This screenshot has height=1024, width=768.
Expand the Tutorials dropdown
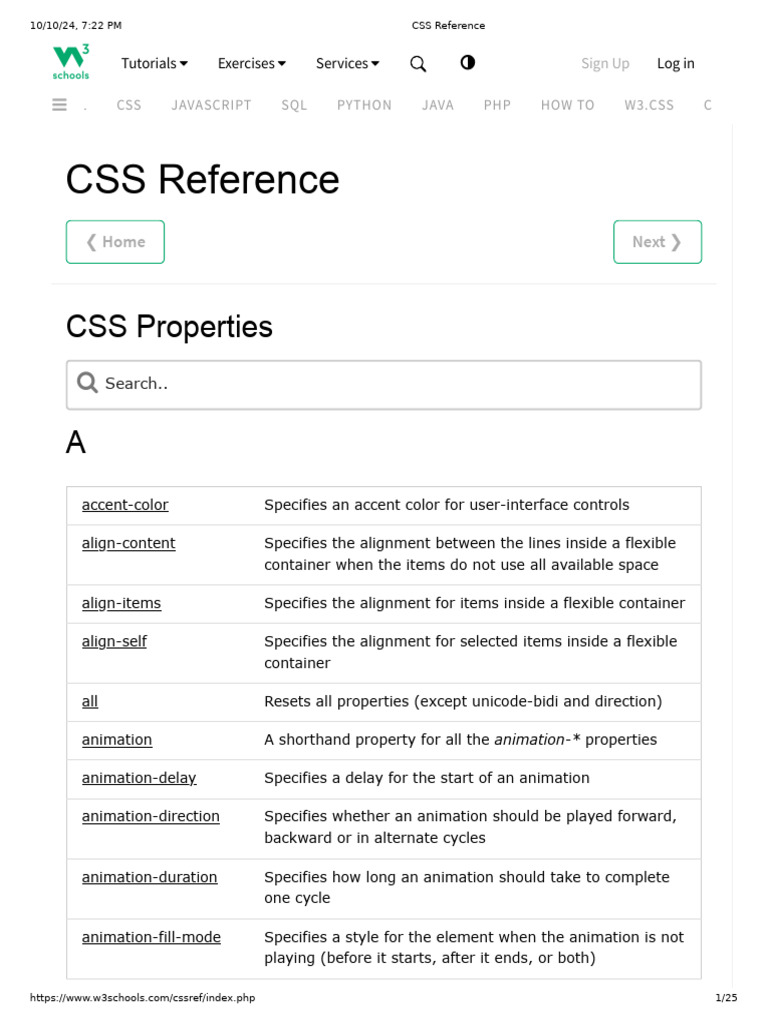(x=154, y=63)
